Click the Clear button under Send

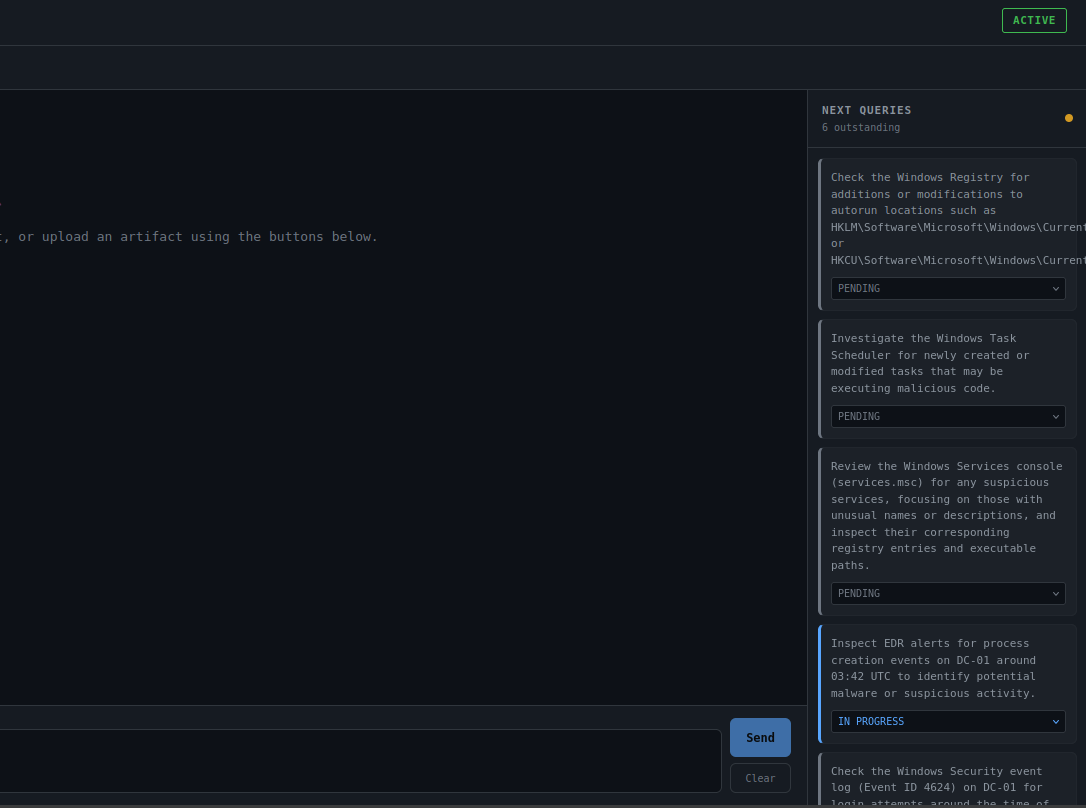pos(760,778)
